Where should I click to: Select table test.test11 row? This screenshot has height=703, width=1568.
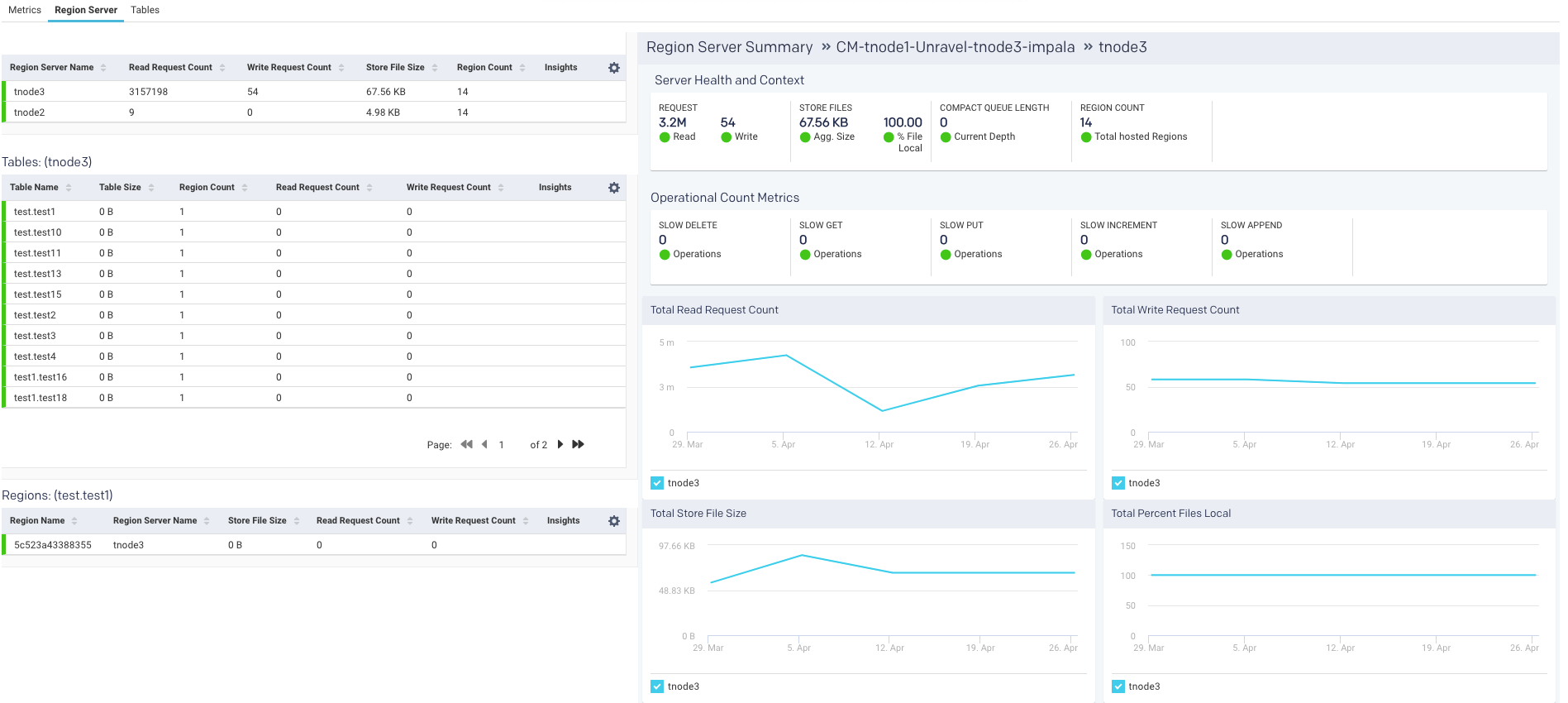314,253
